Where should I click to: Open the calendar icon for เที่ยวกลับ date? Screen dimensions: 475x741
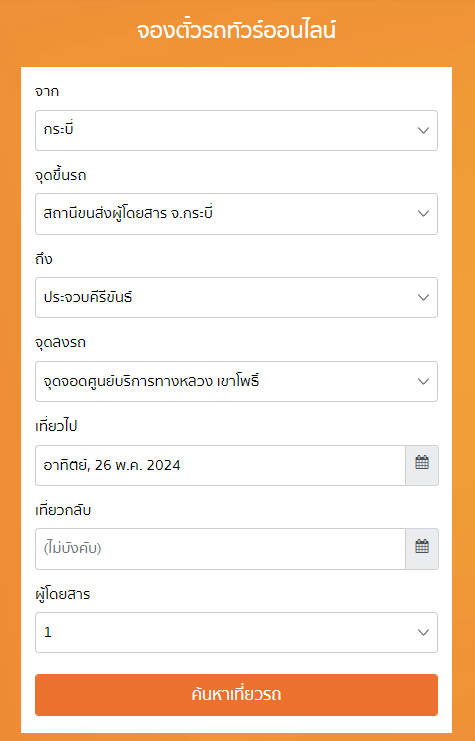[422, 549]
